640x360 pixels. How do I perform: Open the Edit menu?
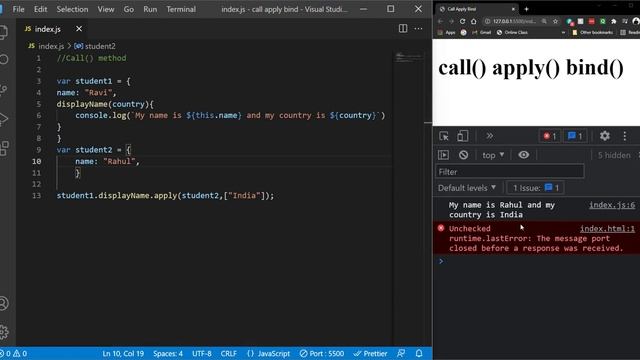coord(40,9)
